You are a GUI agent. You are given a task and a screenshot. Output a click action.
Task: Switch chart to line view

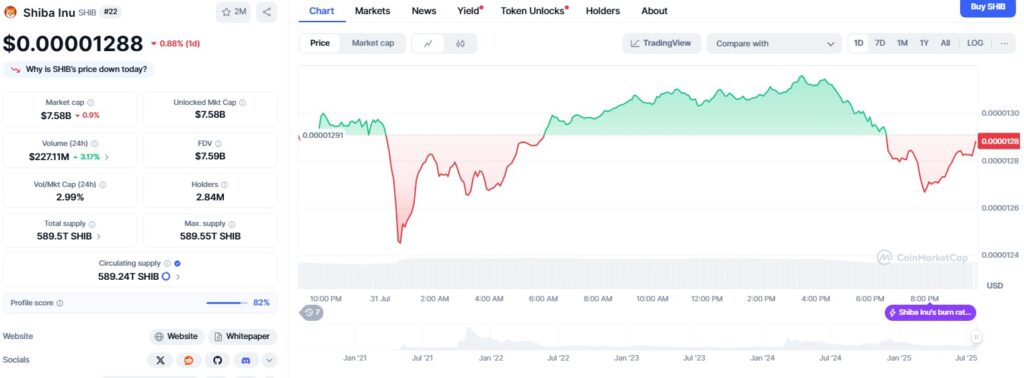click(428, 44)
